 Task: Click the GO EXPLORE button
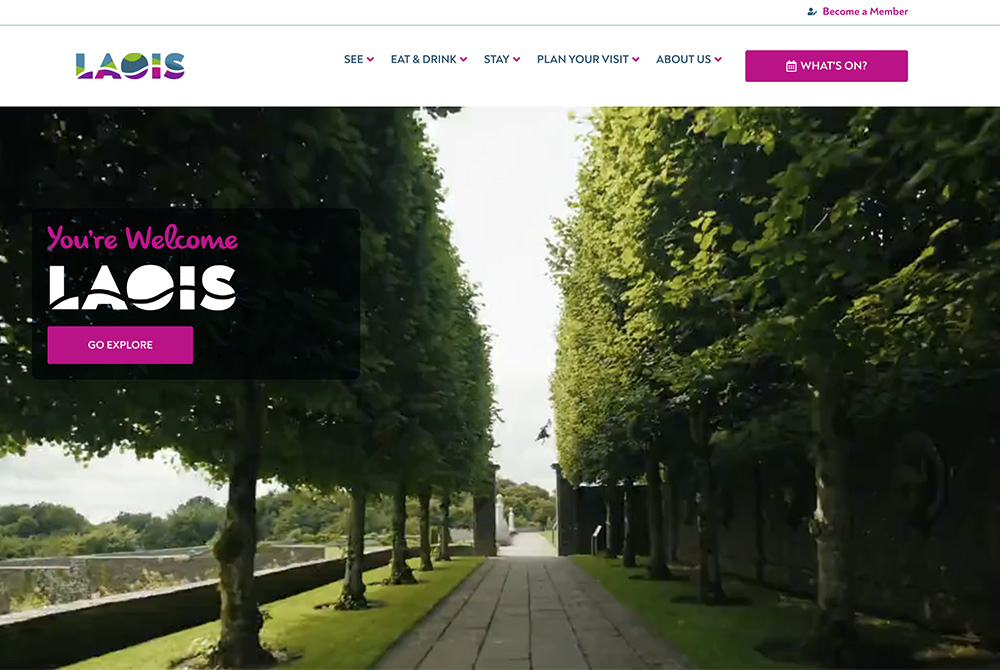(120, 345)
